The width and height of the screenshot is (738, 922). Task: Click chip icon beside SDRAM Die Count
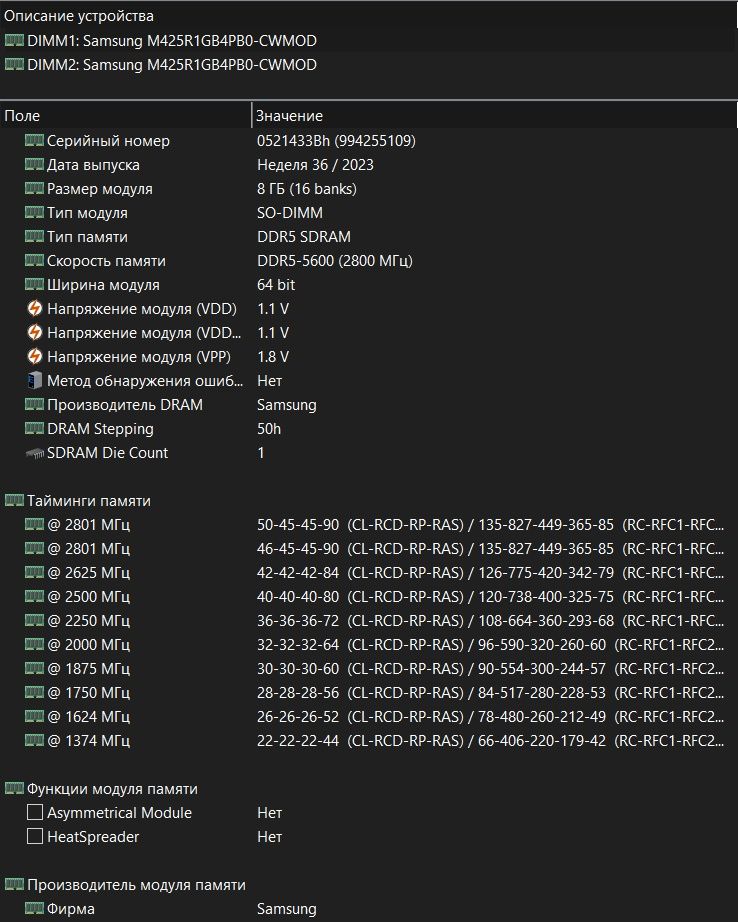point(35,453)
